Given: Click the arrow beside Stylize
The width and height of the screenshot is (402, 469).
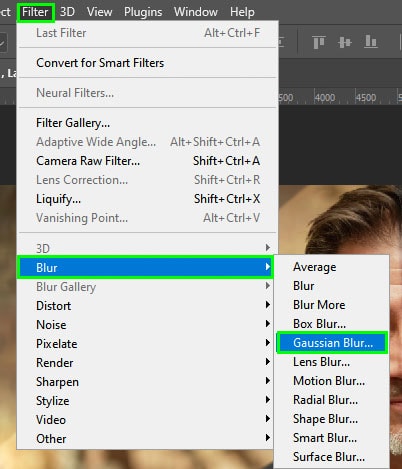Looking at the screenshot, I should (268, 400).
